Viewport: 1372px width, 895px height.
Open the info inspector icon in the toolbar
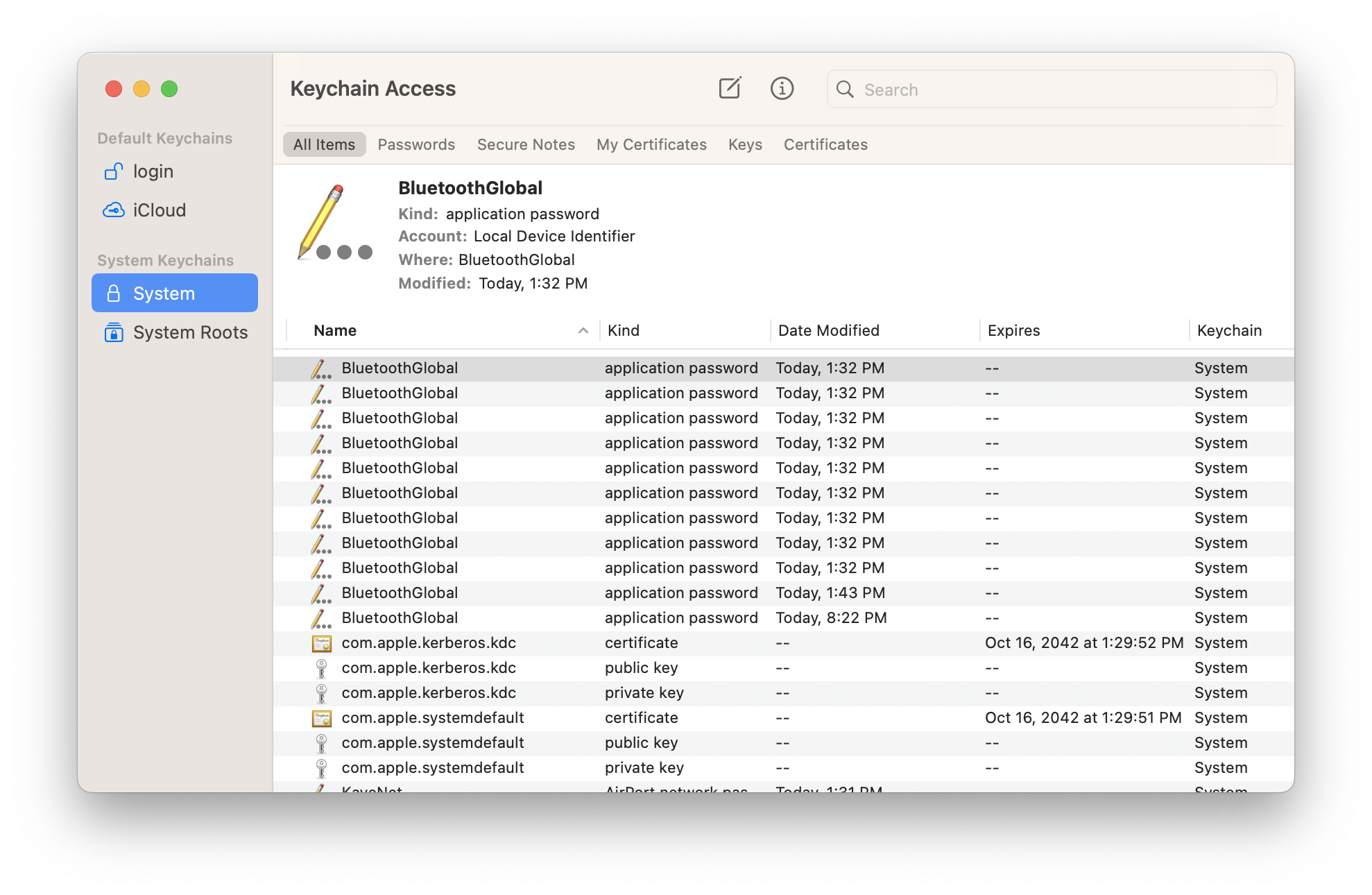782,88
